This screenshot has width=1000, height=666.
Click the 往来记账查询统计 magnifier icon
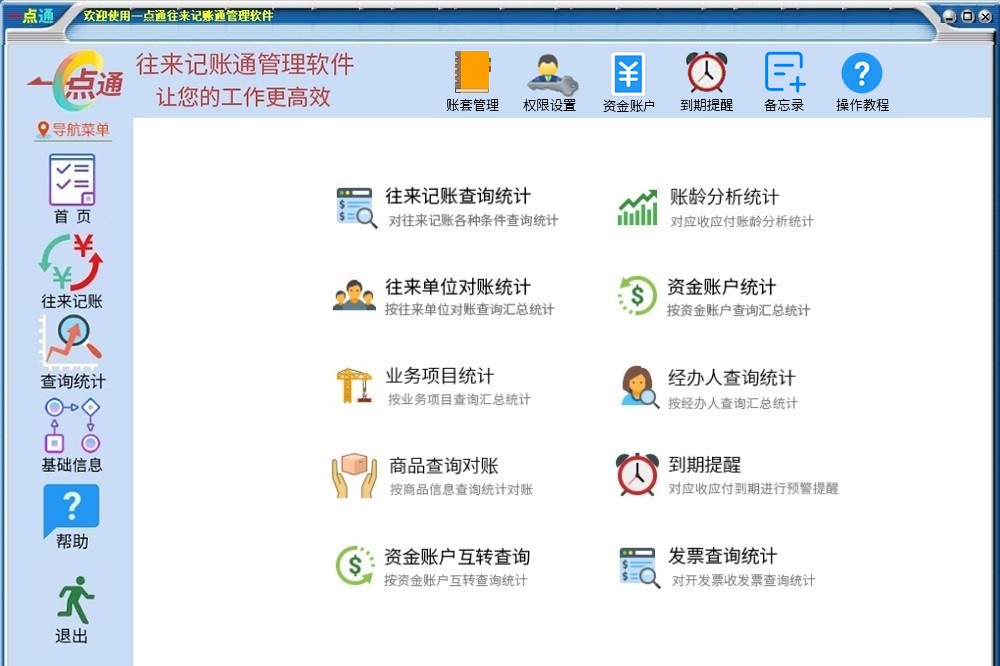357,207
